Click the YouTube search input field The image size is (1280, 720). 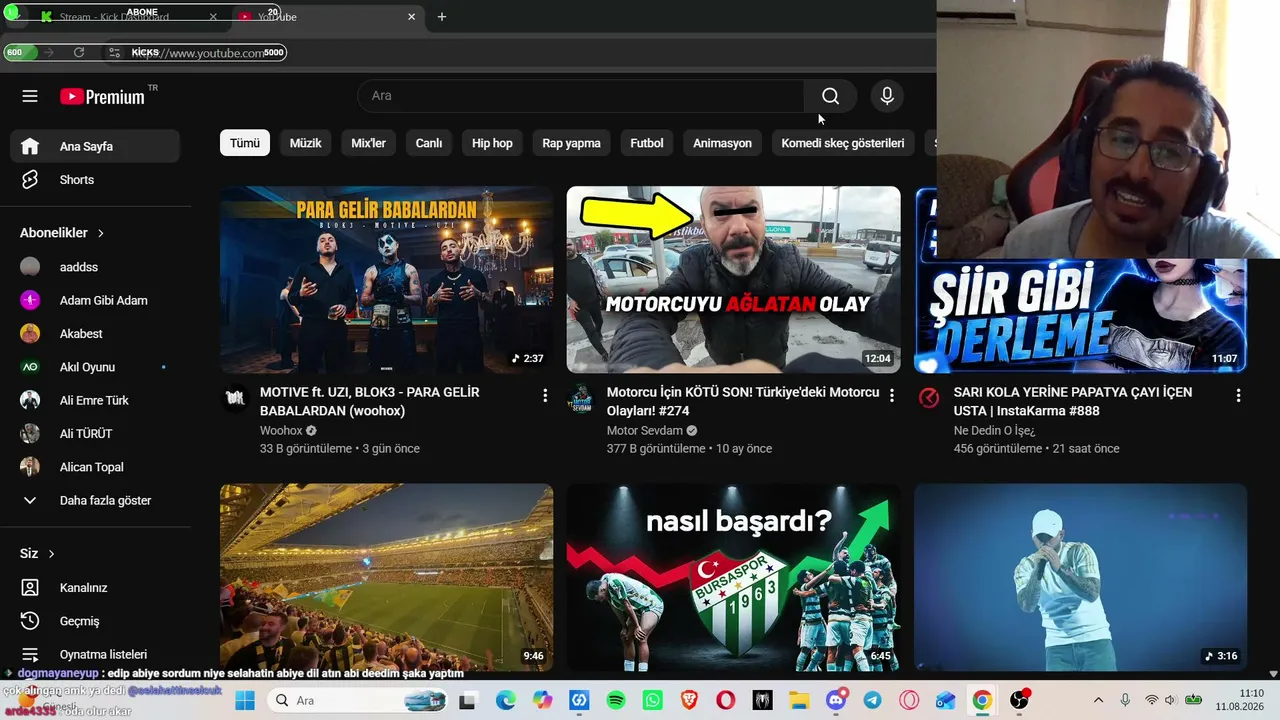pyautogui.click(x=581, y=96)
